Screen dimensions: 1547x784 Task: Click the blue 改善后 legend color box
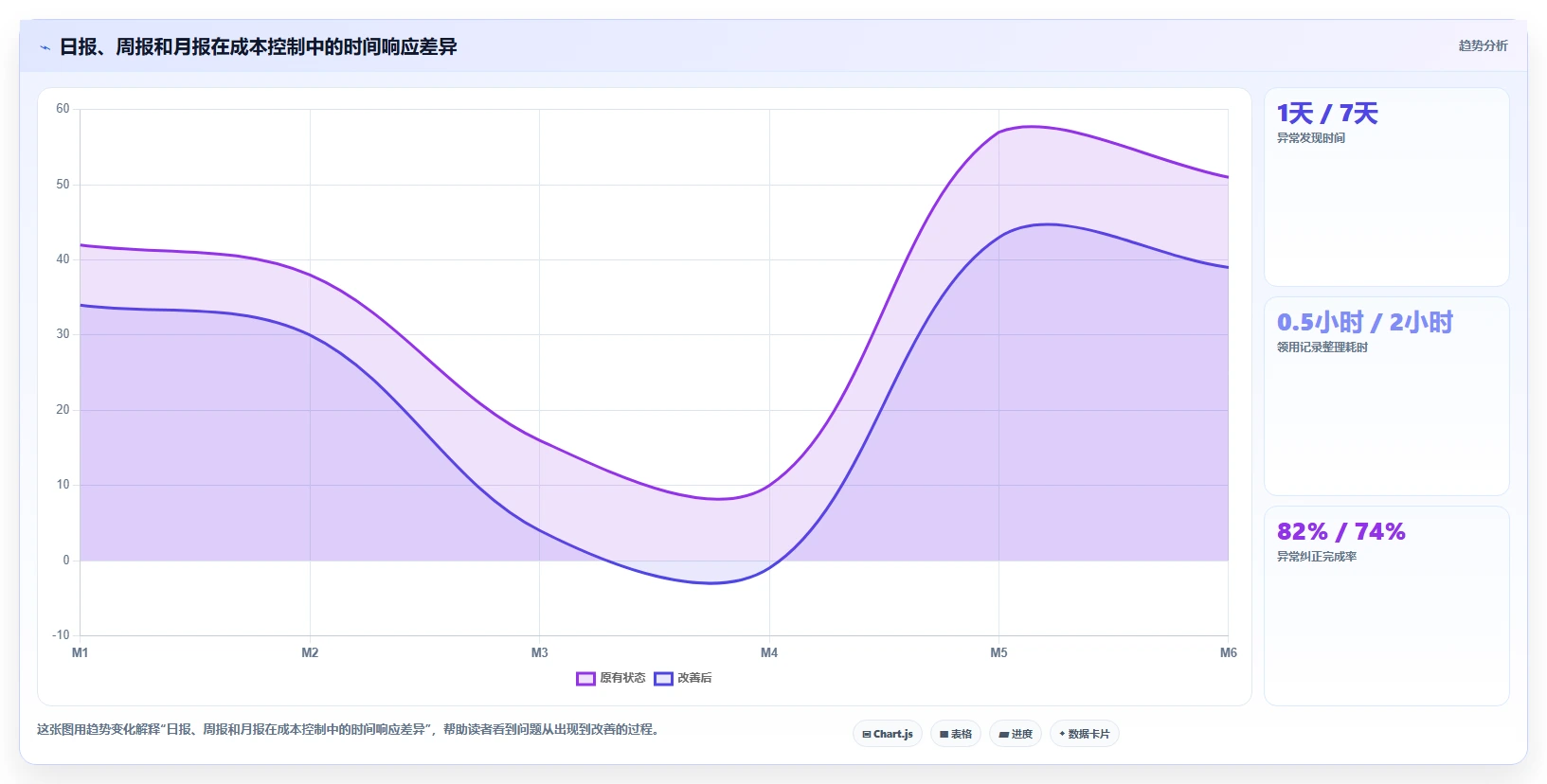[663, 678]
